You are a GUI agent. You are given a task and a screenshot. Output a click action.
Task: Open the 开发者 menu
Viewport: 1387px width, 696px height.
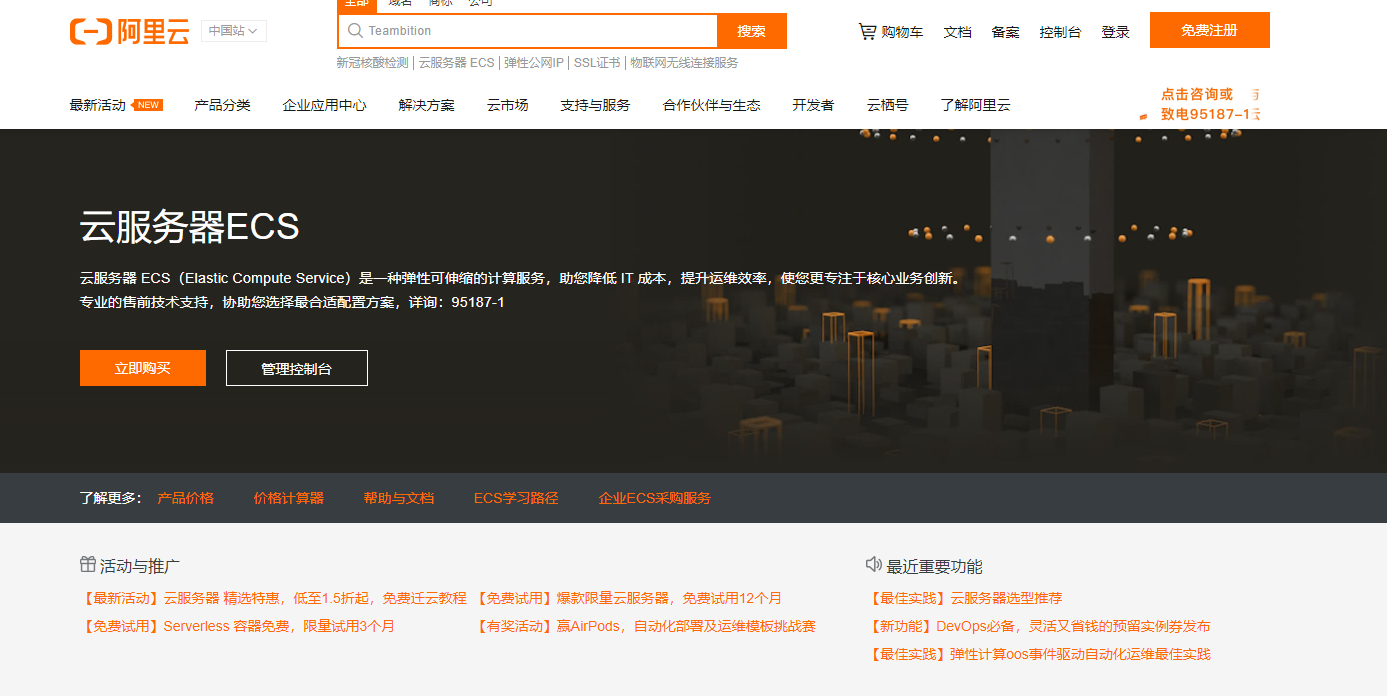[813, 105]
